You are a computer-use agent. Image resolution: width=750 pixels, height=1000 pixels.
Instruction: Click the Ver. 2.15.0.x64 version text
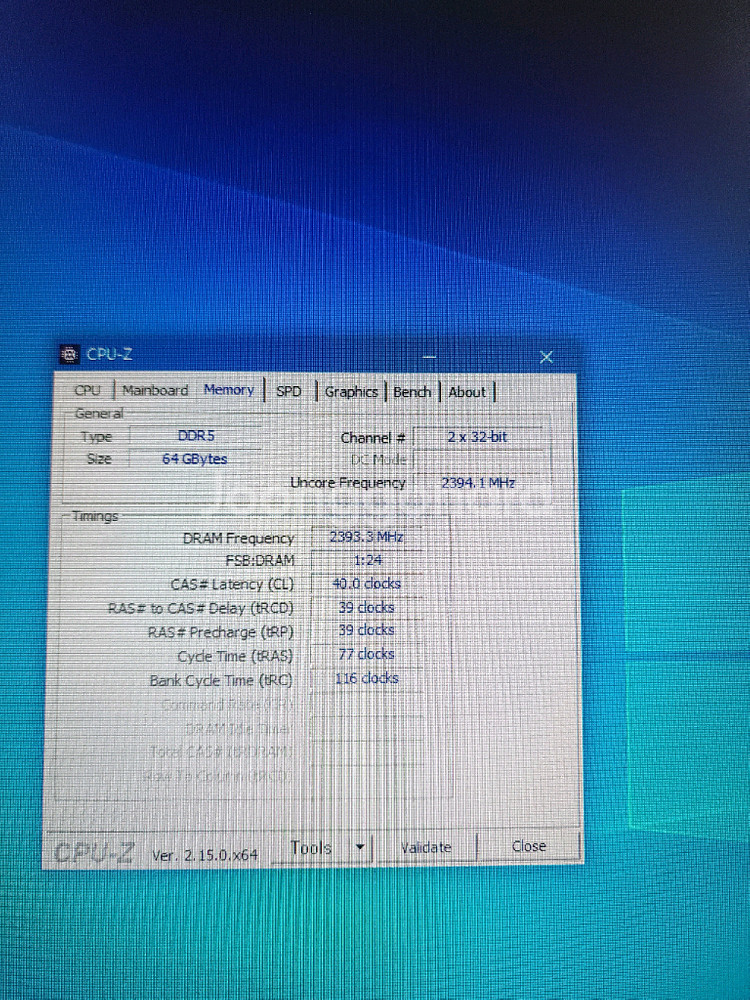(205, 855)
